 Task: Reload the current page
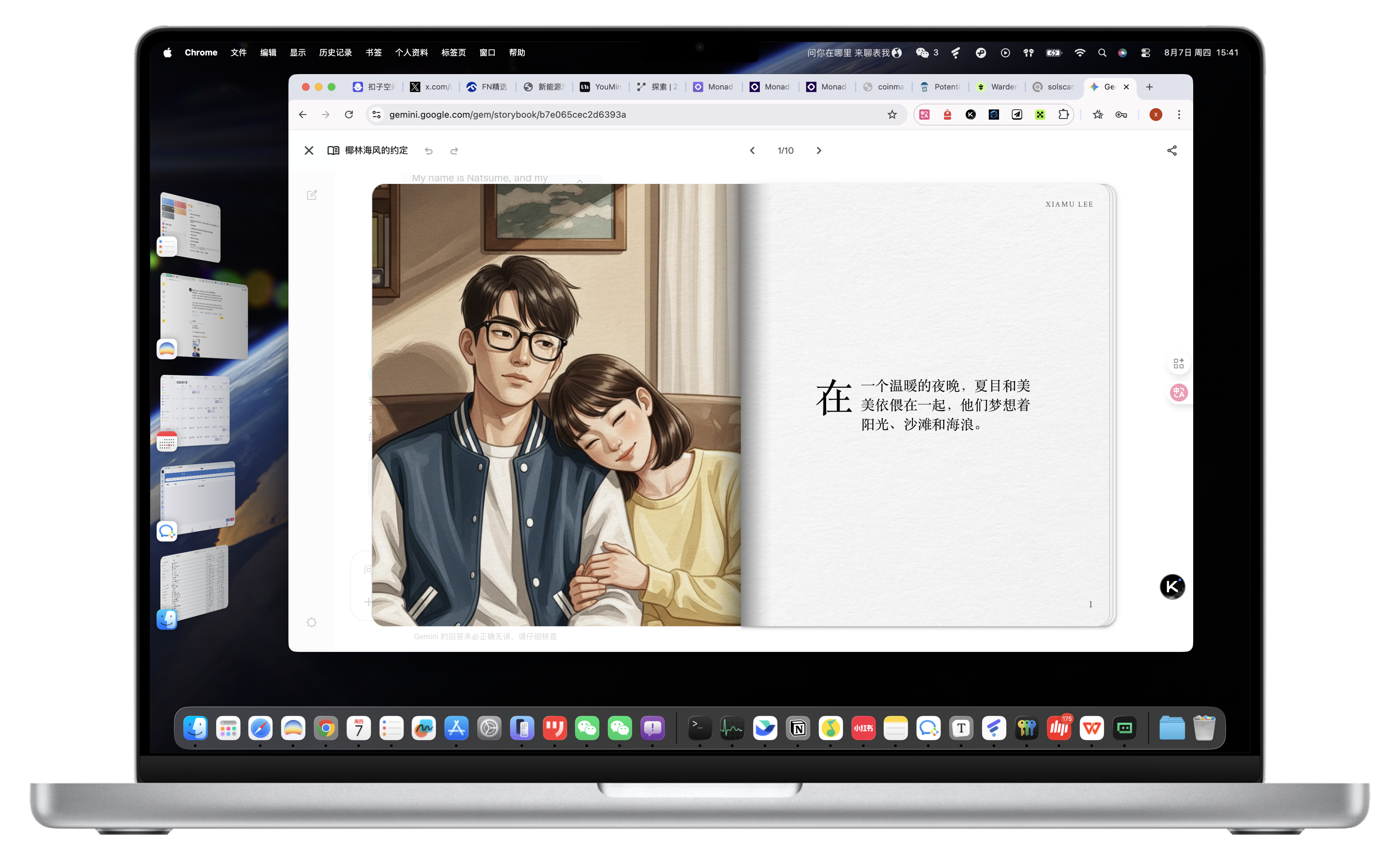349,115
